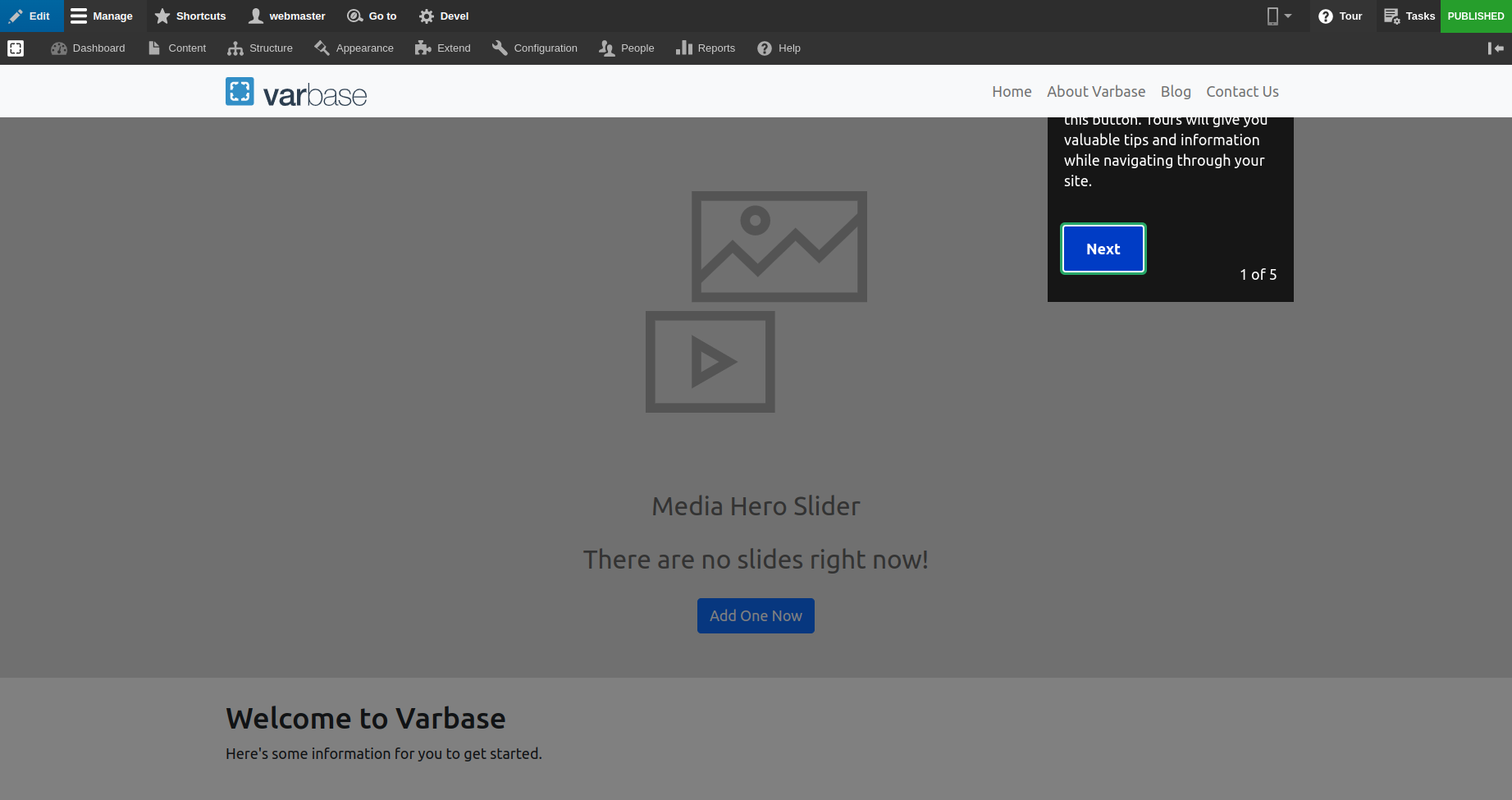This screenshot has width=1512, height=800.
Task: Open the Dashboard admin item
Action: 88,48
